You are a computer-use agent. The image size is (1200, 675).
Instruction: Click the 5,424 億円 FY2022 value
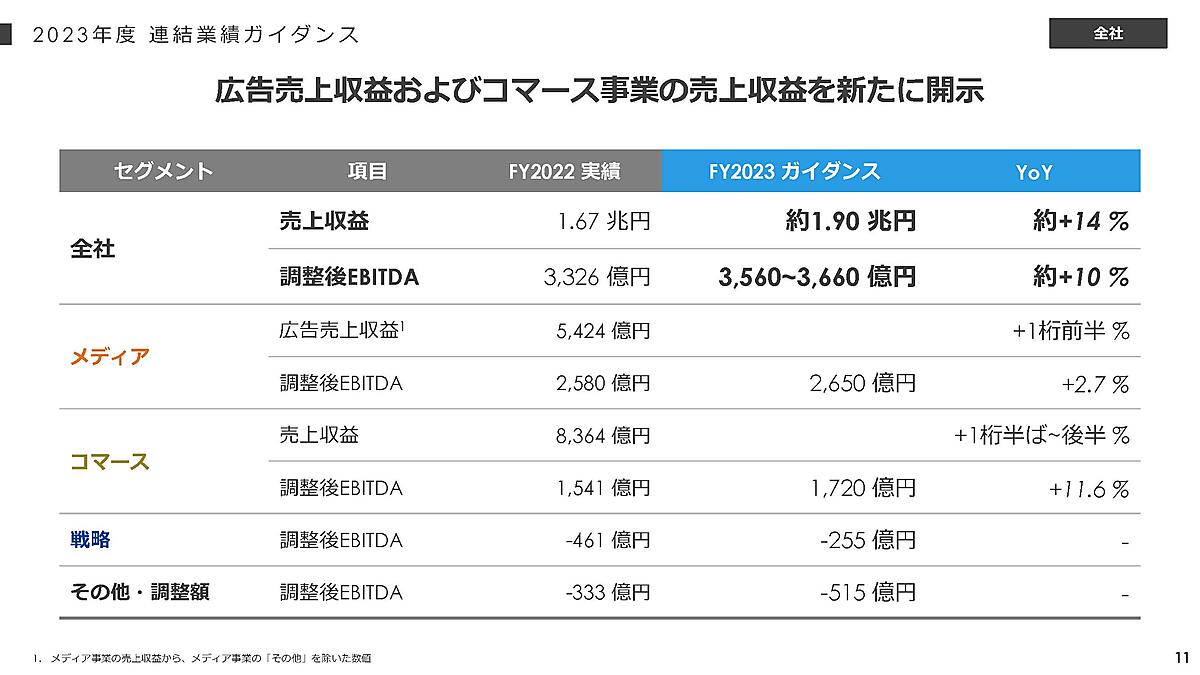[603, 330]
